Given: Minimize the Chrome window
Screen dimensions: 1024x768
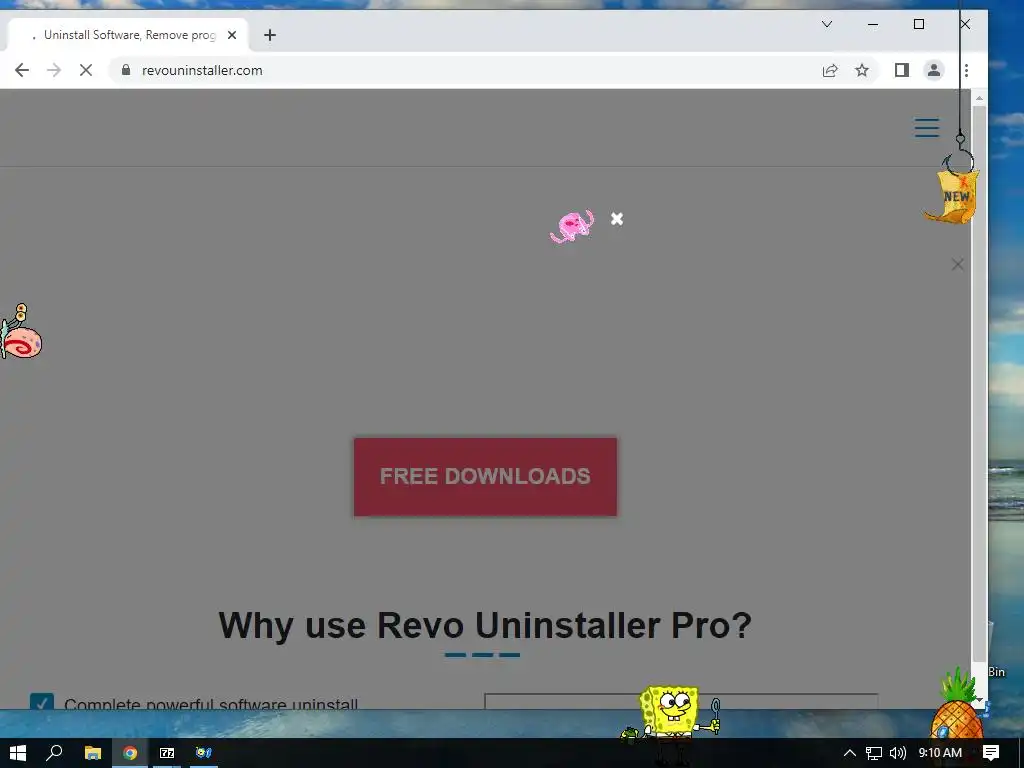Looking at the screenshot, I should [872, 24].
